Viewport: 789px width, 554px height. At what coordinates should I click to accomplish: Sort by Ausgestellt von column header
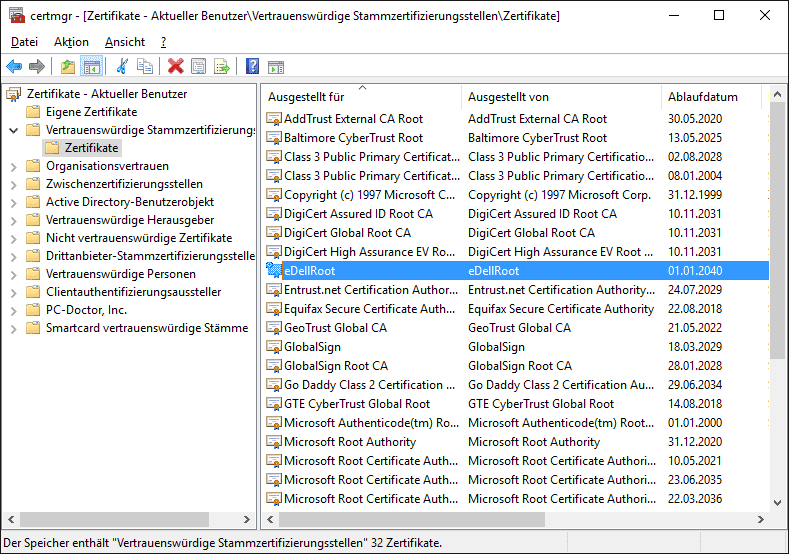click(x=562, y=97)
